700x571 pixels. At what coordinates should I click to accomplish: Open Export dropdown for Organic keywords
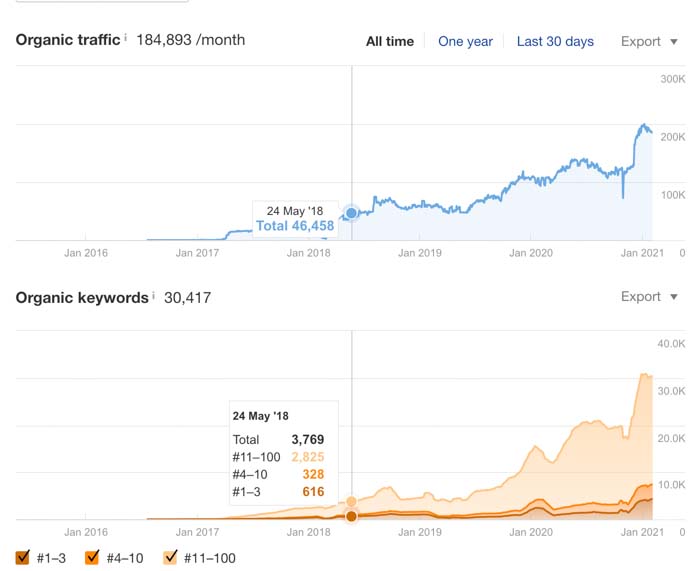point(650,297)
